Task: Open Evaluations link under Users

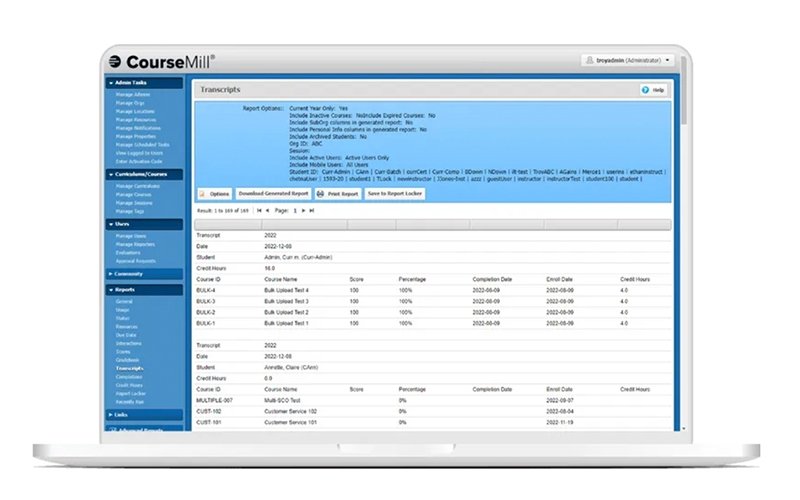Action: click(128, 253)
